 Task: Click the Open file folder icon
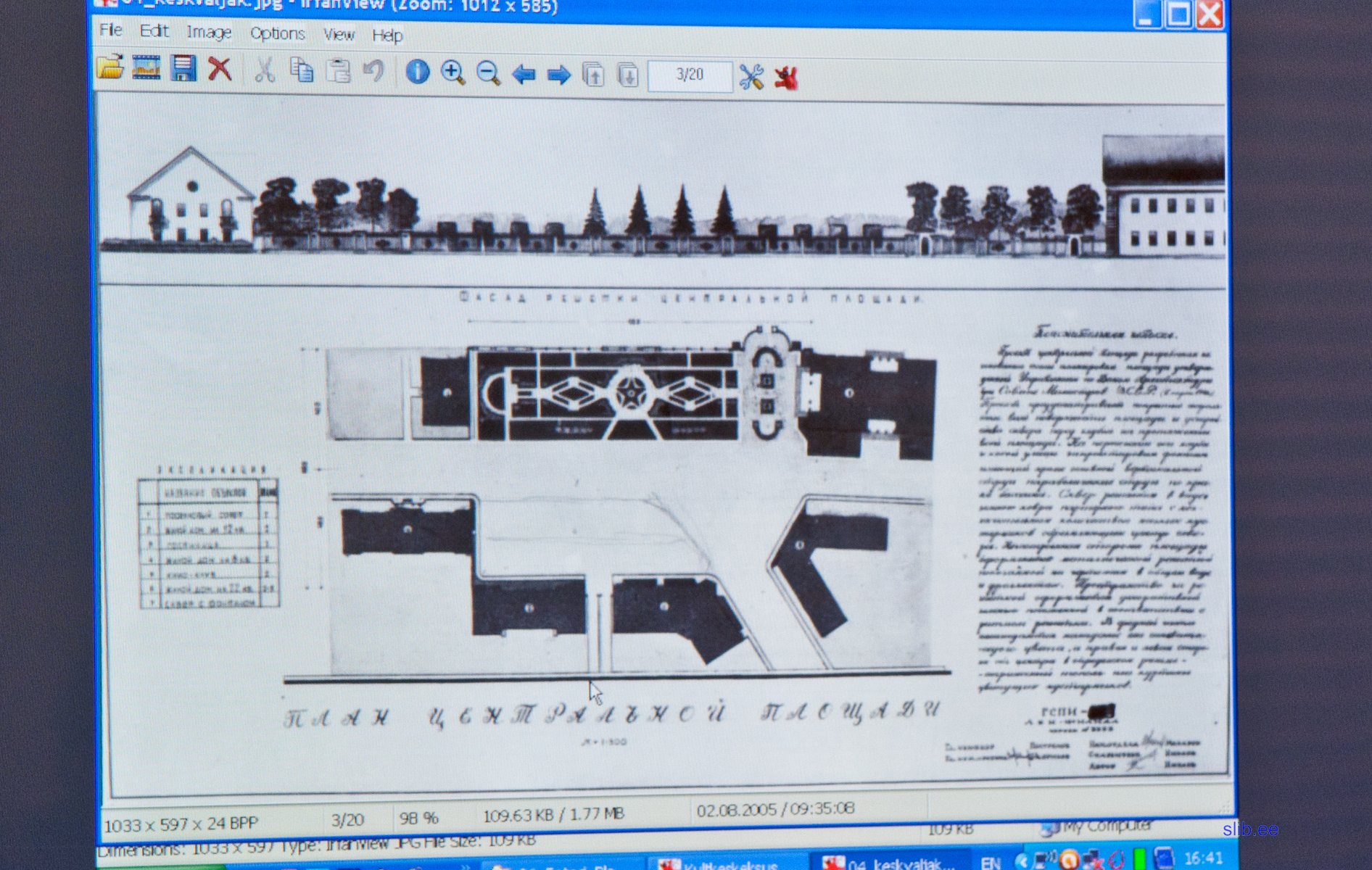tap(110, 67)
